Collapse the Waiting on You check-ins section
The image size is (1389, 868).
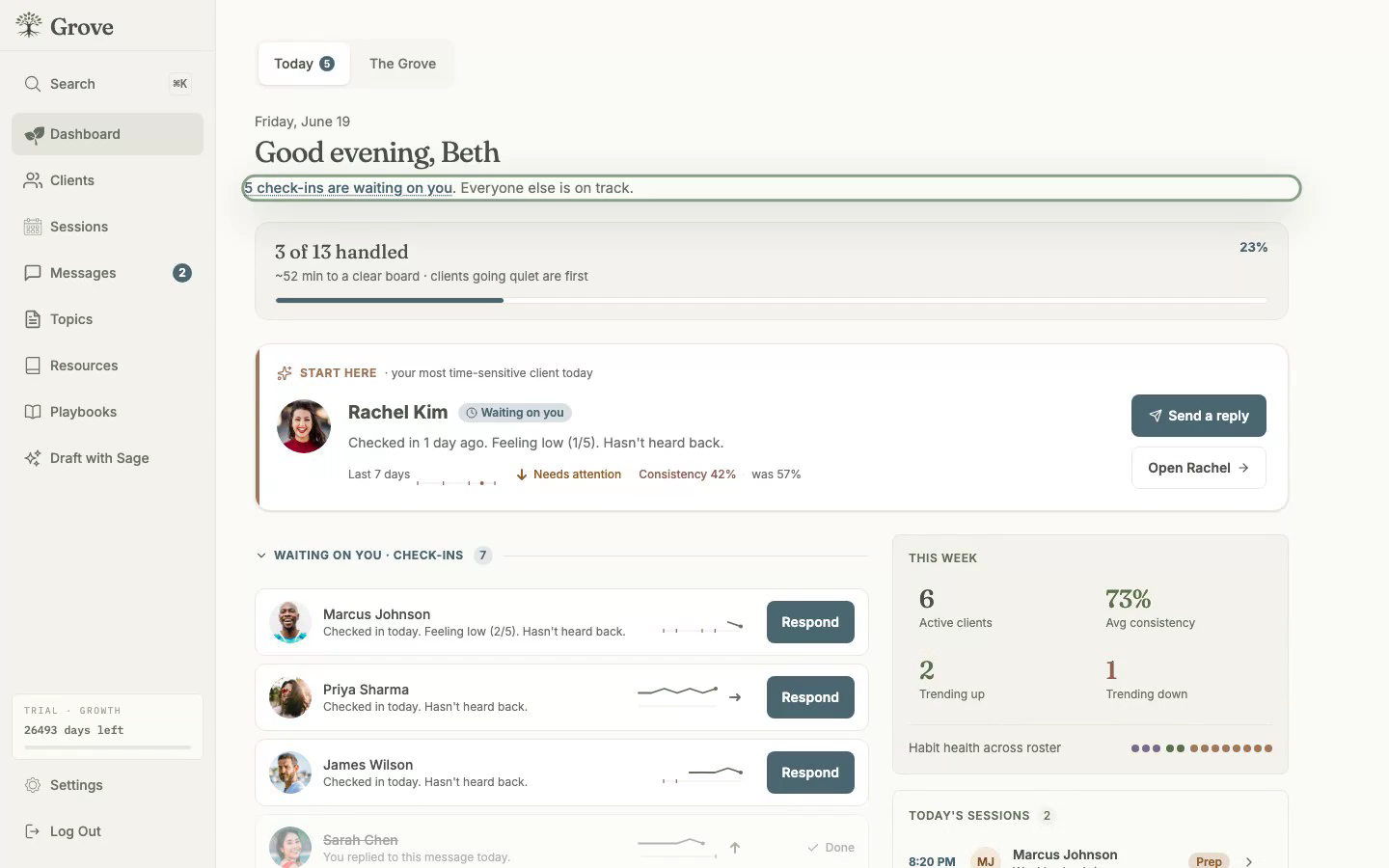(x=261, y=556)
